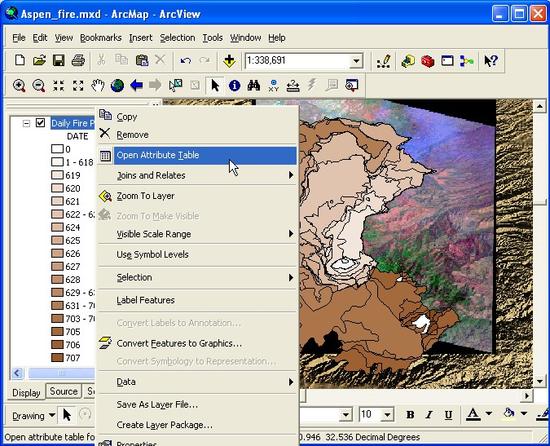Toggle bold text formatting button

(410, 415)
